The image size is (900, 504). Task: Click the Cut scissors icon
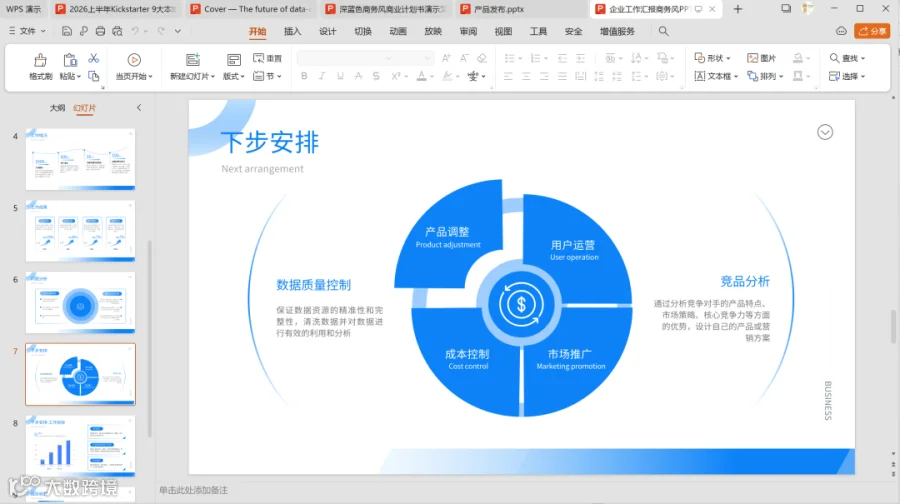(x=94, y=58)
